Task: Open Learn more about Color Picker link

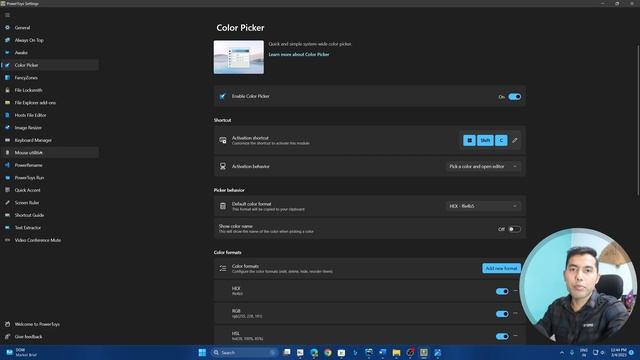Action: 299,54
